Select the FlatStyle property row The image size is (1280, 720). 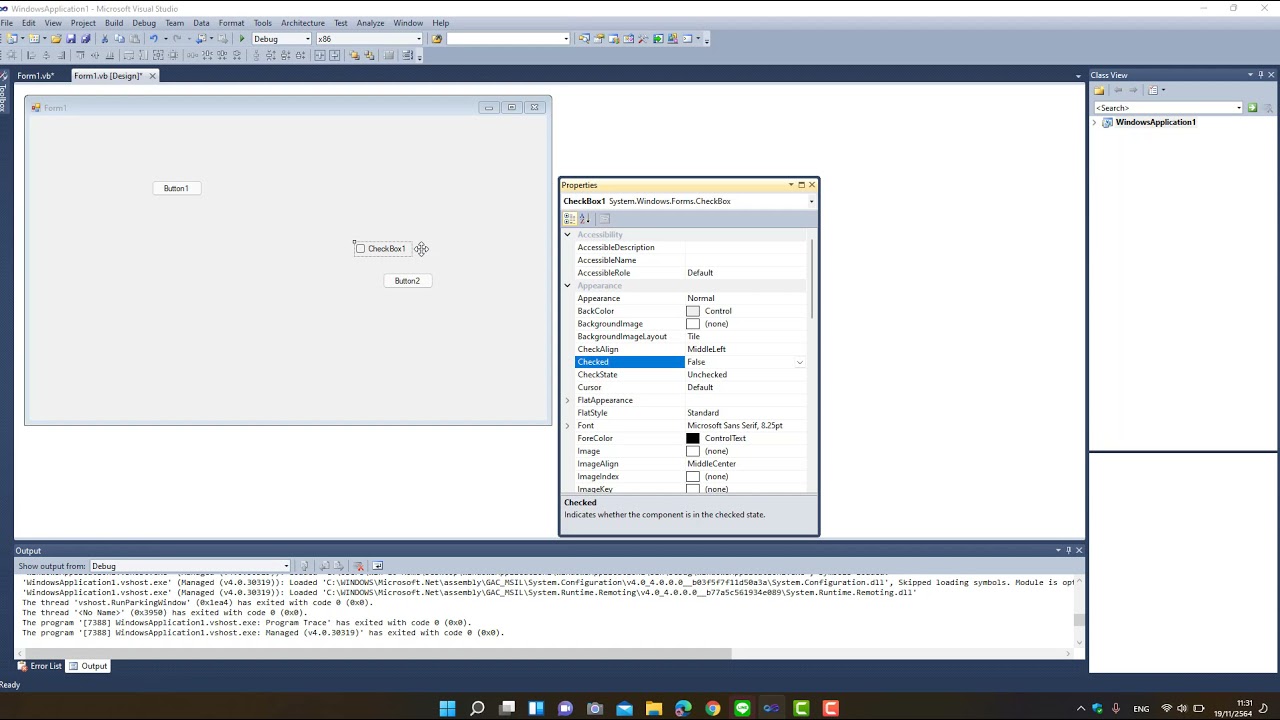pyautogui.click(x=691, y=413)
